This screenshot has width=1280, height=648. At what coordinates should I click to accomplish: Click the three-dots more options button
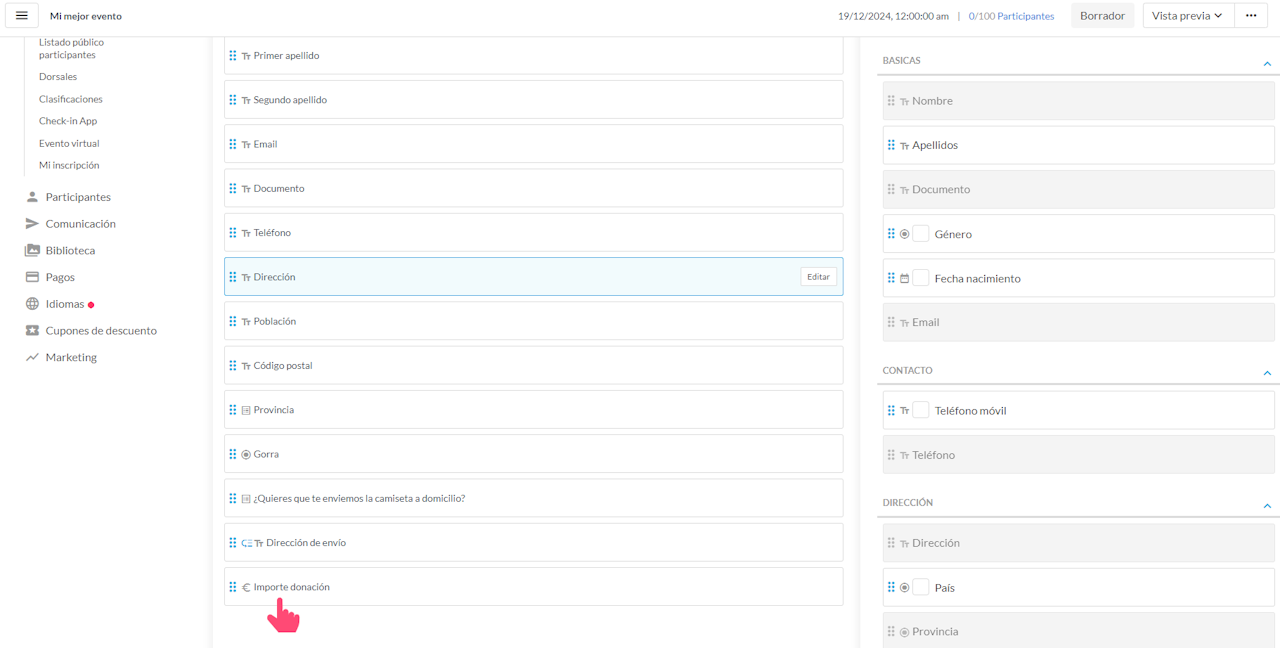tap(1250, 16)
